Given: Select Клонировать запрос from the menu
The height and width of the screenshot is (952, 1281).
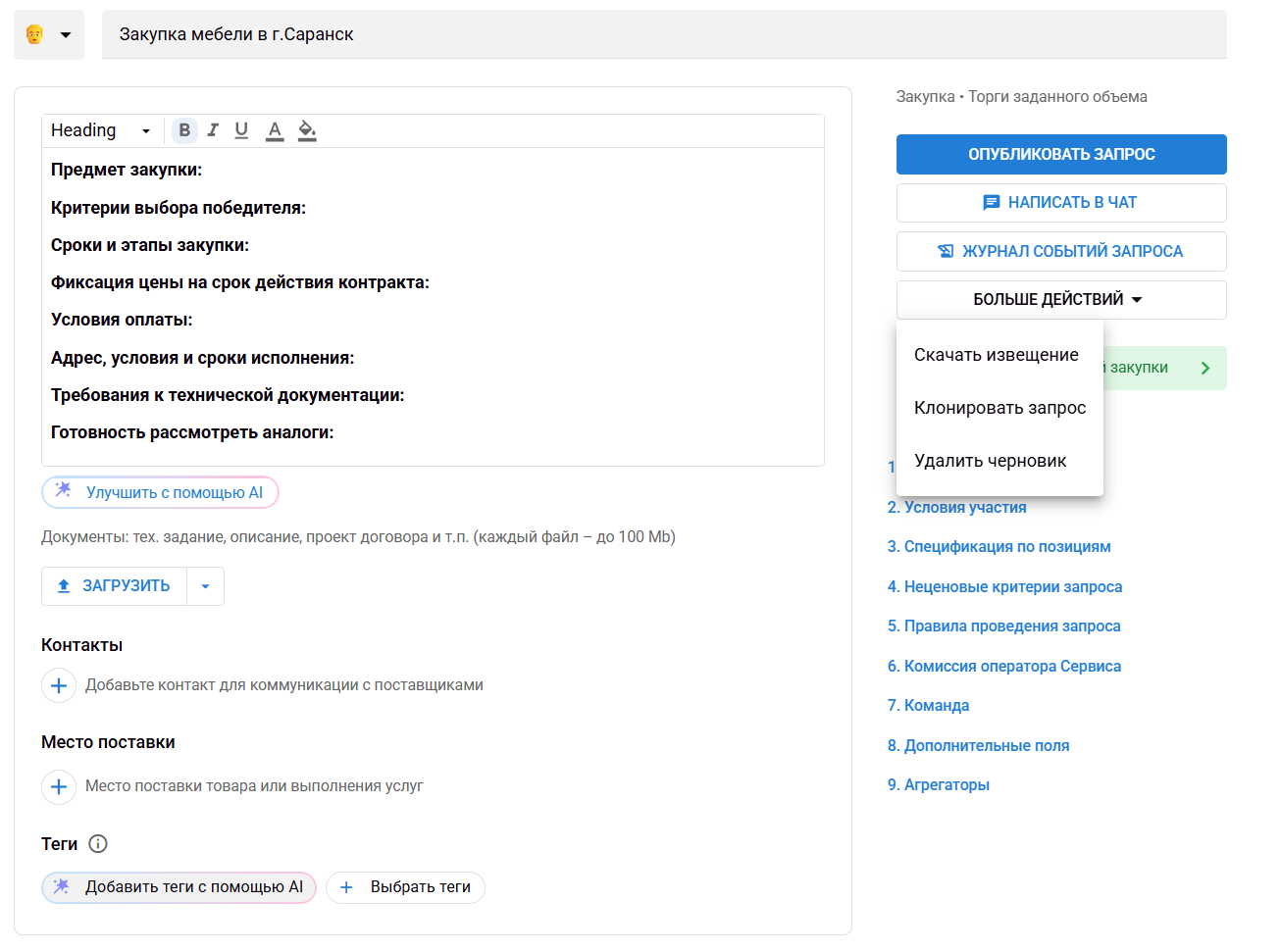Looking at the screenshot, I should coord(999,408).
